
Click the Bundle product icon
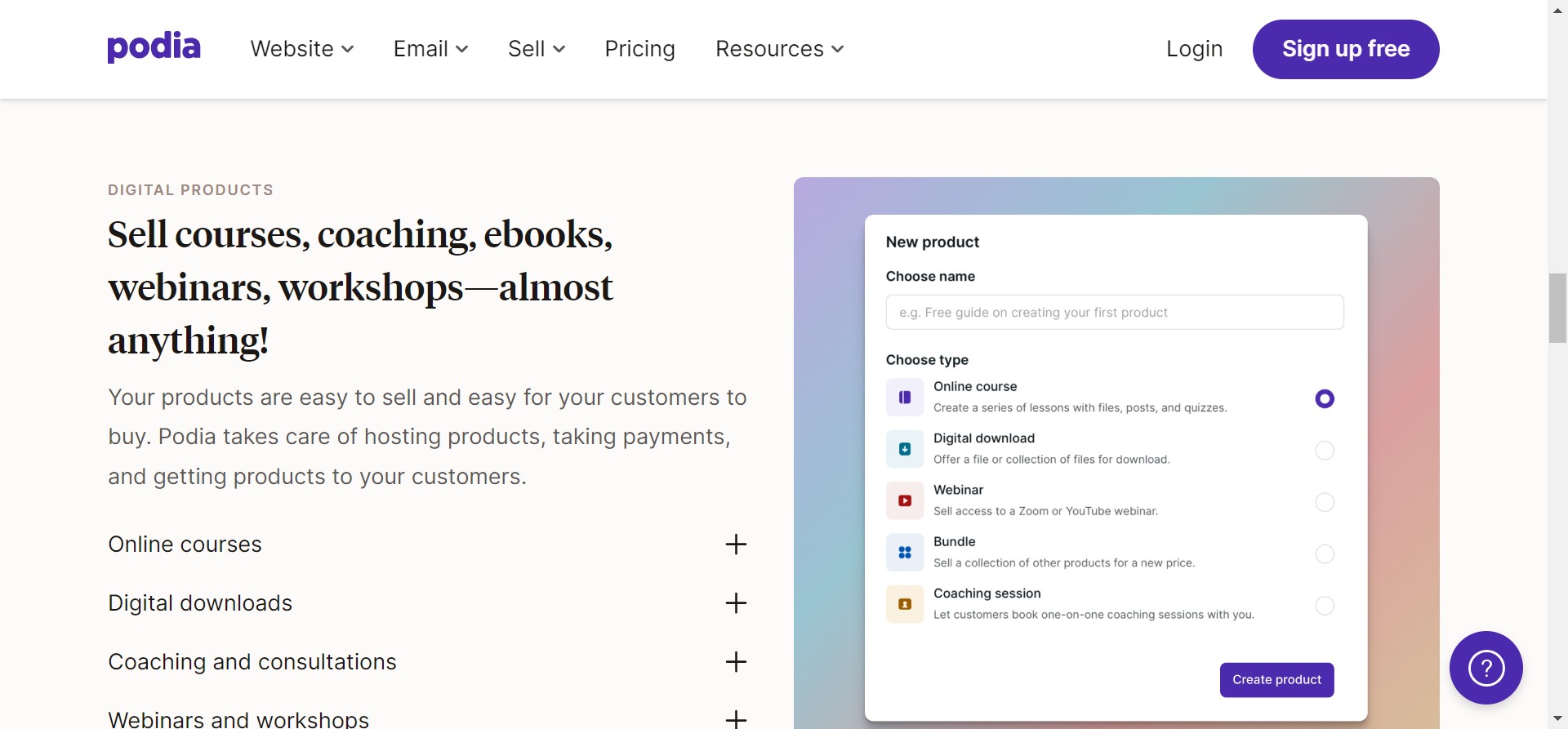905,553
